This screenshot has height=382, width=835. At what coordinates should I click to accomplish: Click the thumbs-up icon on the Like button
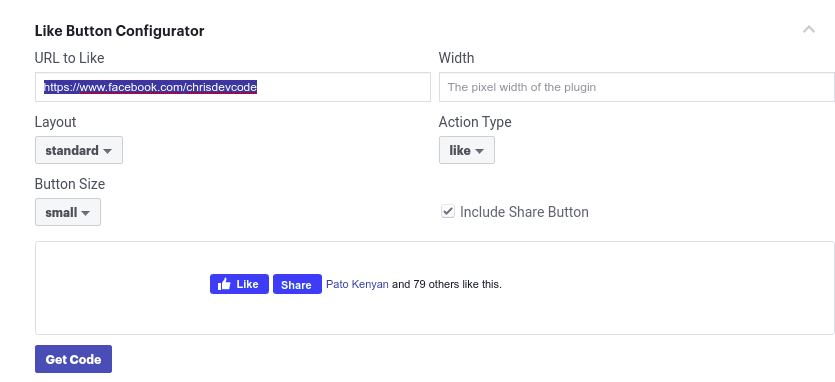coord(224,284)
